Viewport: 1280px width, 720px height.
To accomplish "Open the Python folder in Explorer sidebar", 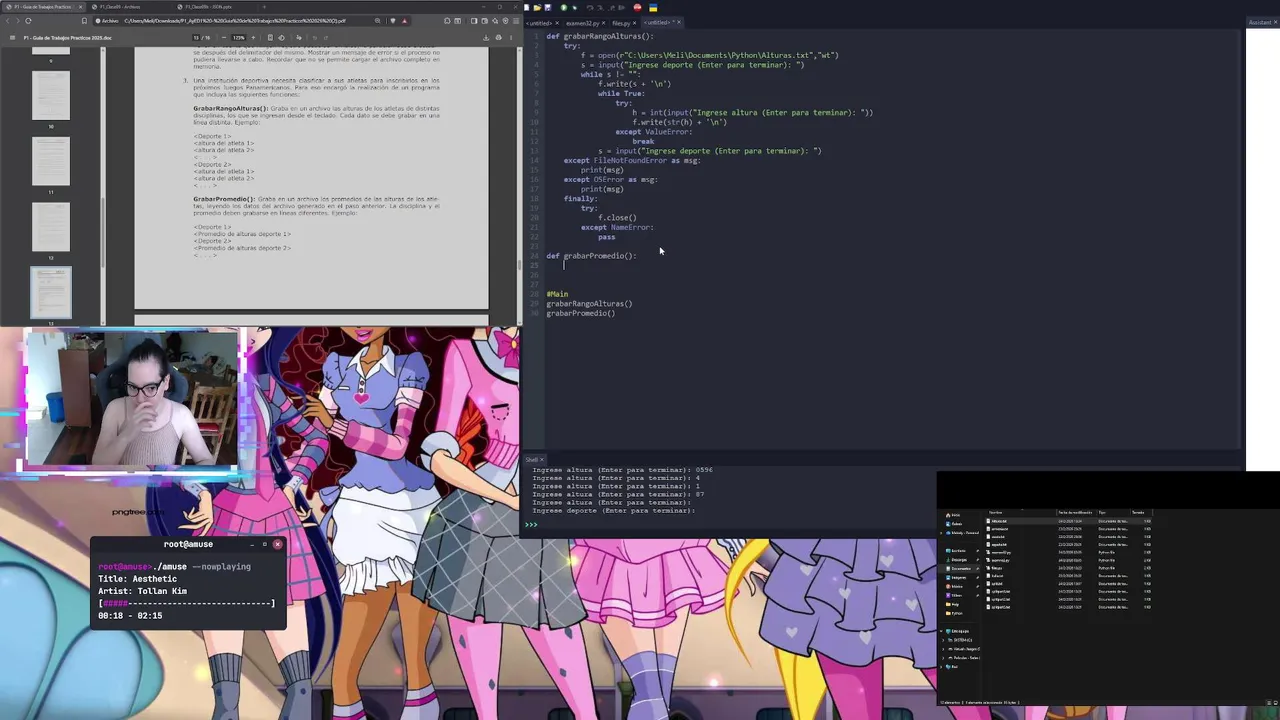I will coord(956,613).
